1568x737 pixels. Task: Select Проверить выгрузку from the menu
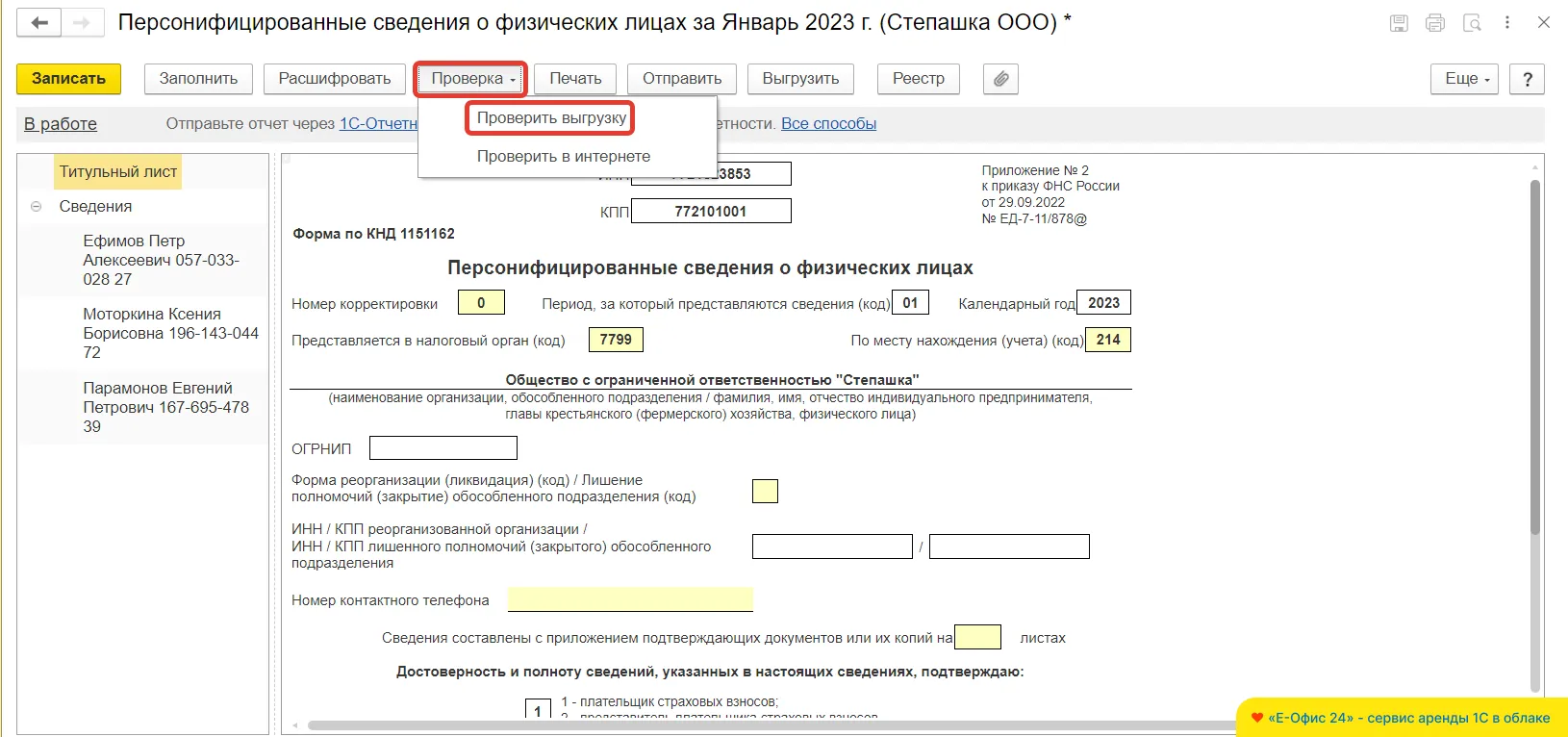coord(551,118)
